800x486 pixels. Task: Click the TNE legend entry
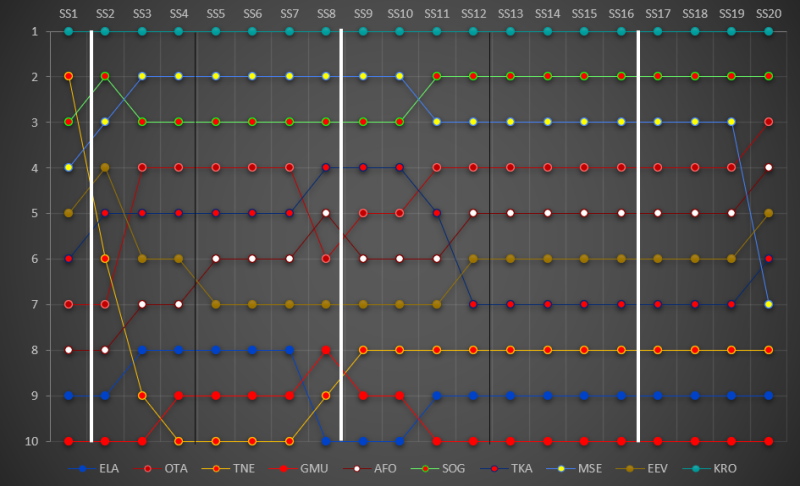pos(229,469)
